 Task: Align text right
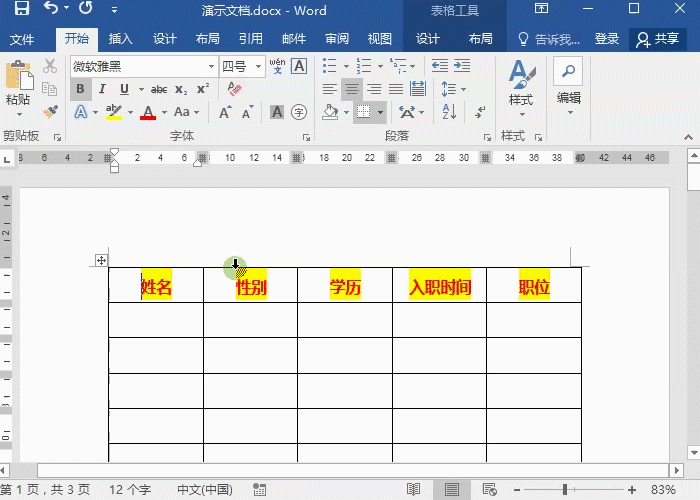click(374, 89)
